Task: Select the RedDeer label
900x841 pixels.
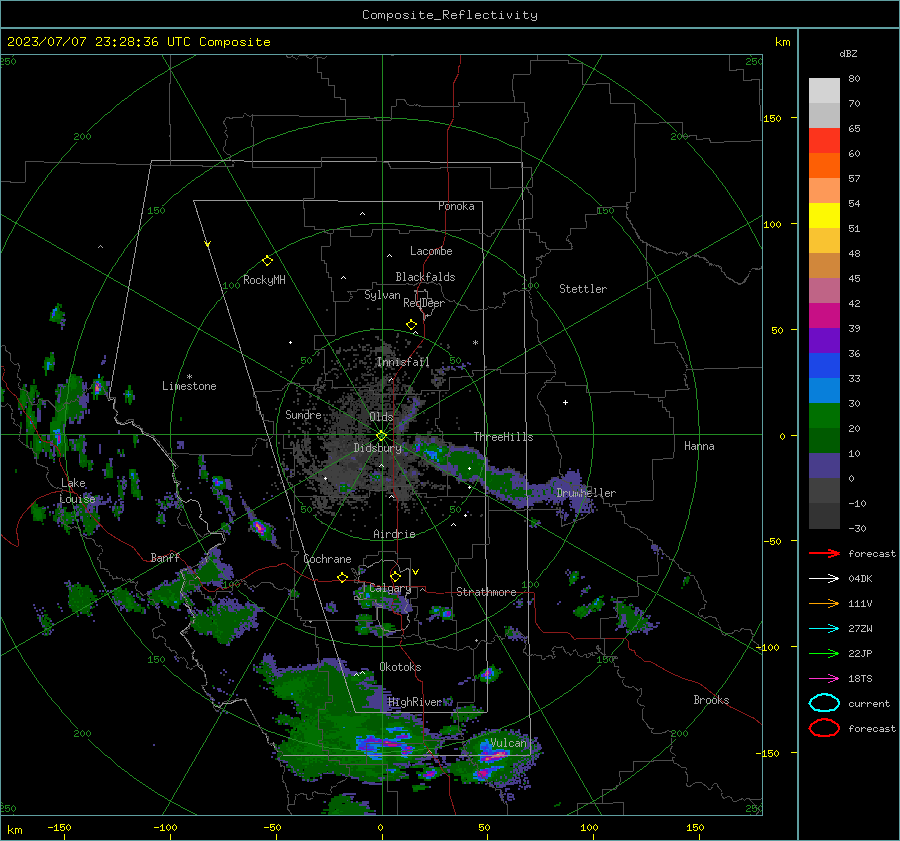Action: (x=424, y=303)
